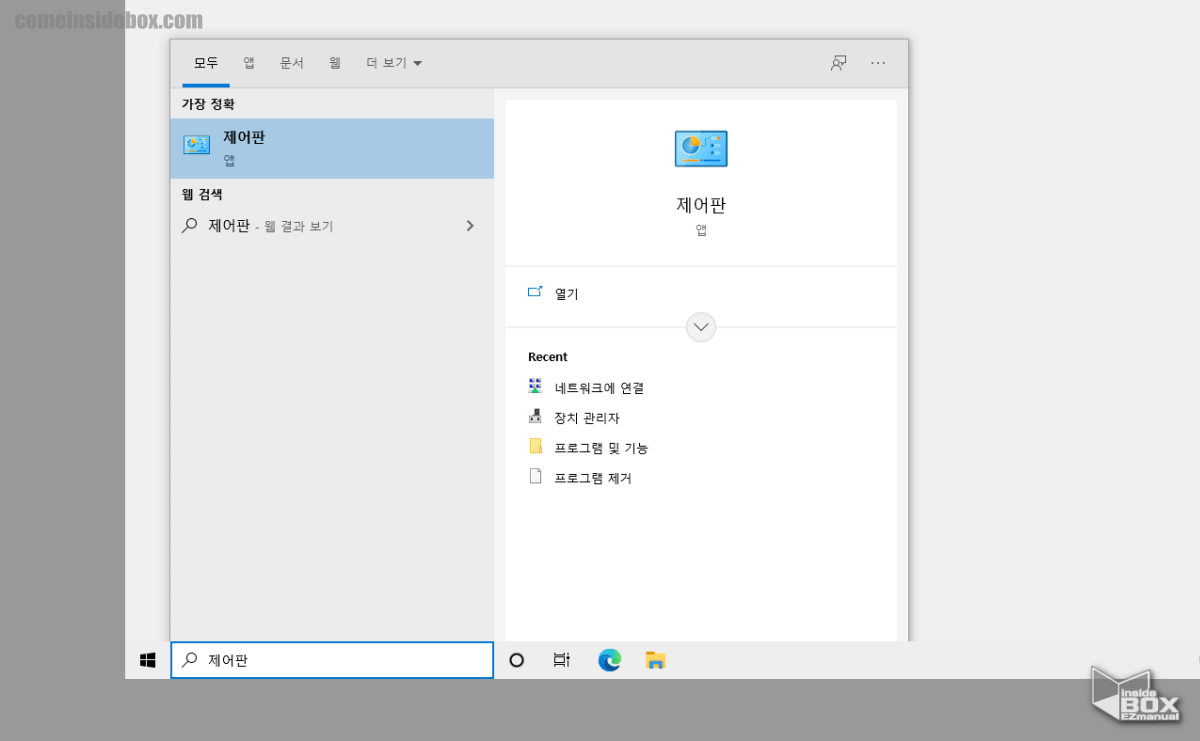1200x741 pixels.
Task: Click the Windows Start button
Action: pyautogui.click(x=148, y=660)
